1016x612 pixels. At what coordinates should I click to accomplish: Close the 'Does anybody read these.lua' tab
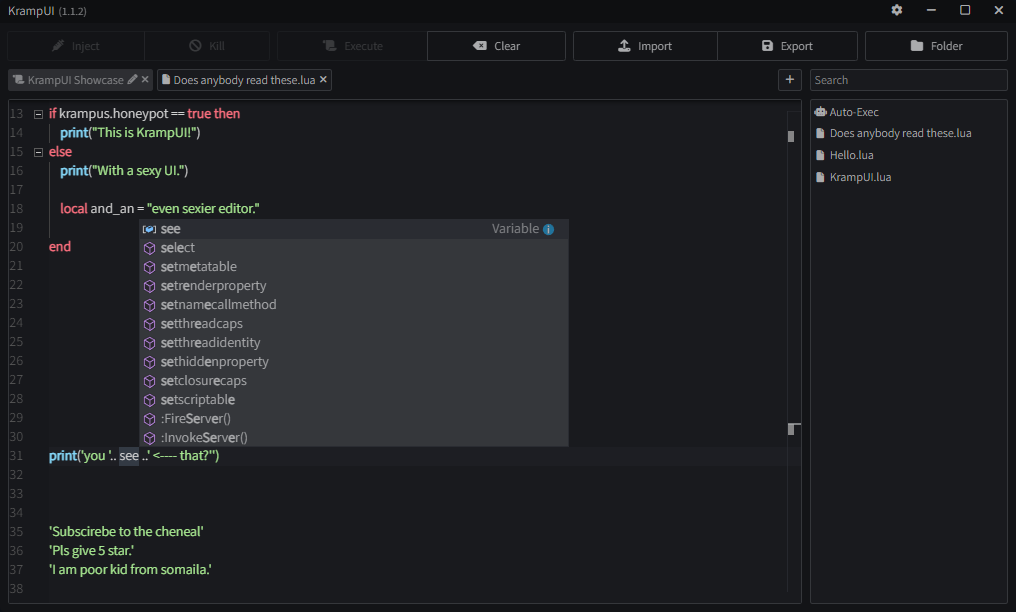pyautogui.click(x=323, y=80)
